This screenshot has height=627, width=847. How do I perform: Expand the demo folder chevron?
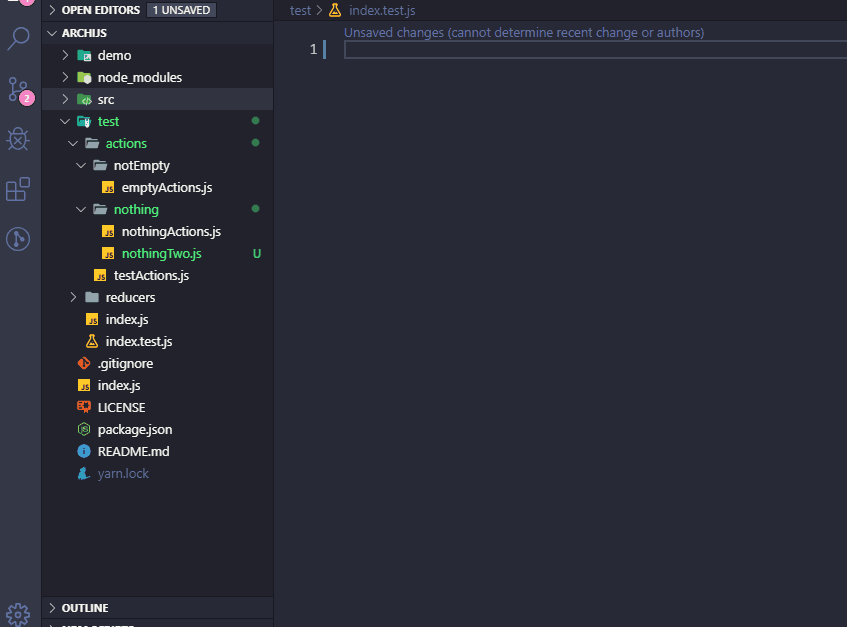[65, 55]
